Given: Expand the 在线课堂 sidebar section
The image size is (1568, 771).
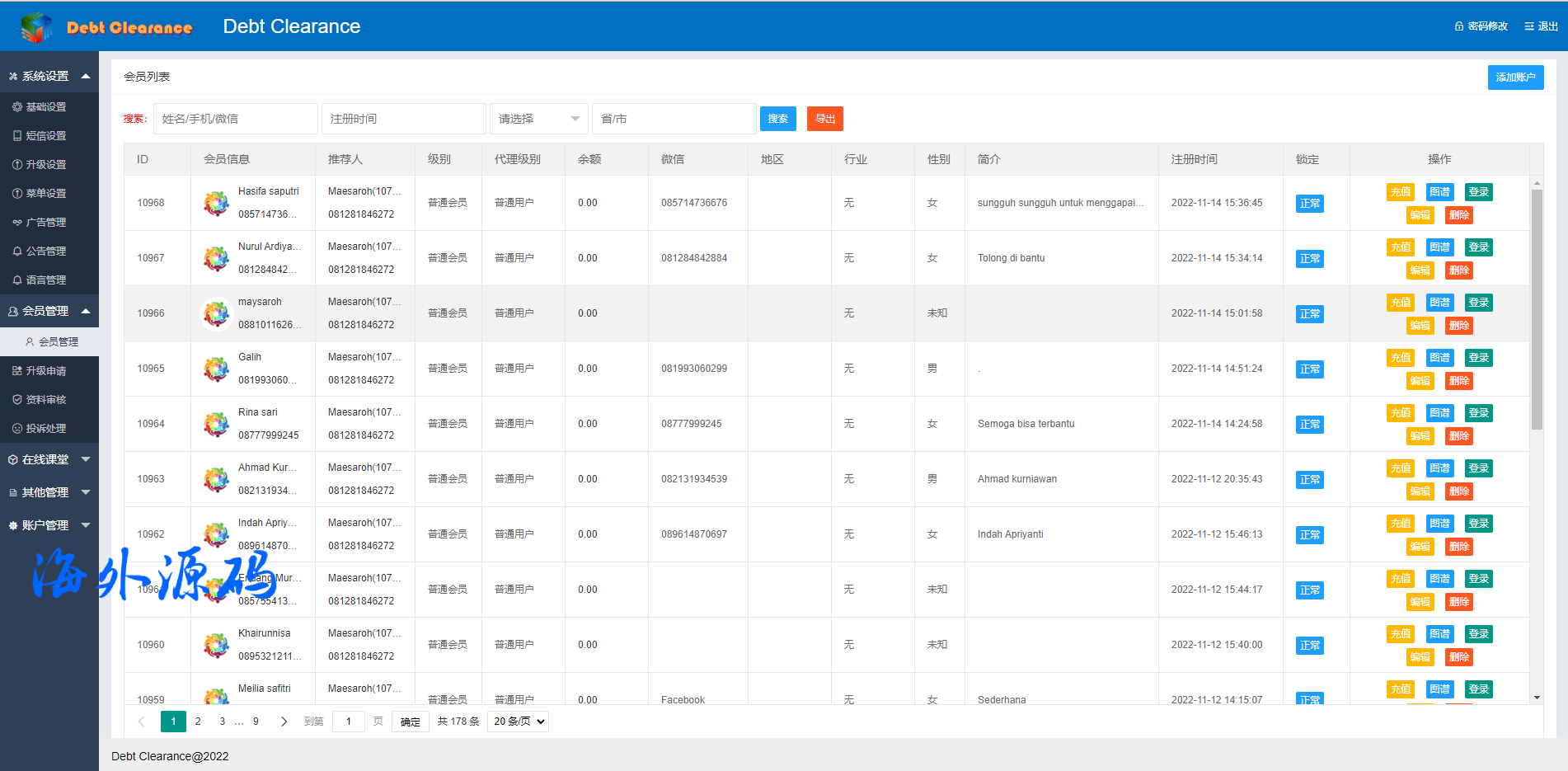Looking at the screenshot, I should pyautogui.click(x=49, y=459).
